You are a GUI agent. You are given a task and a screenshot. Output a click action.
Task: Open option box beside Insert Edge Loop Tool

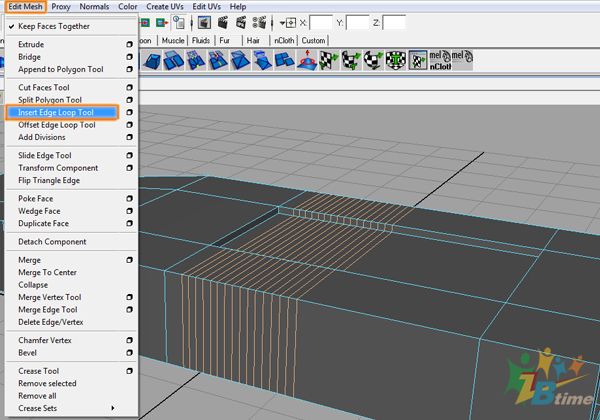[x=129, y=112]
